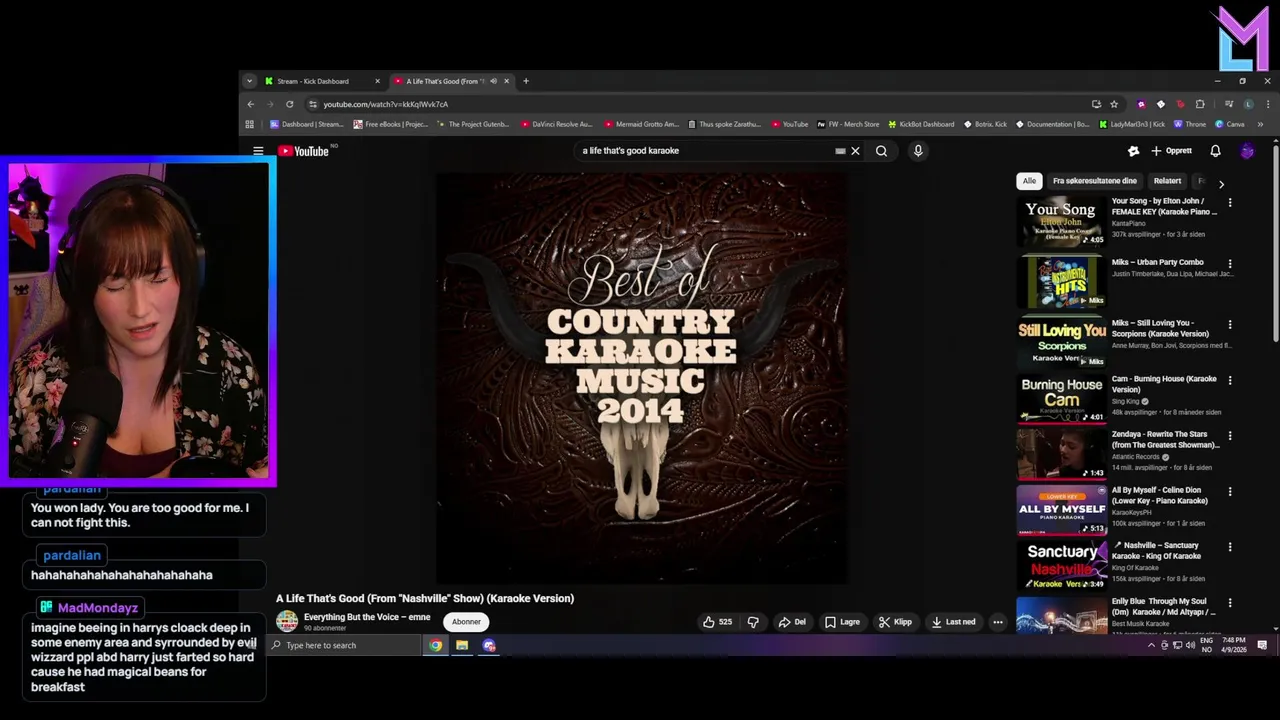Open options menu for Urban Party Combo
The height and width of the screenshot is (720, 1280).
(1230, 264)
